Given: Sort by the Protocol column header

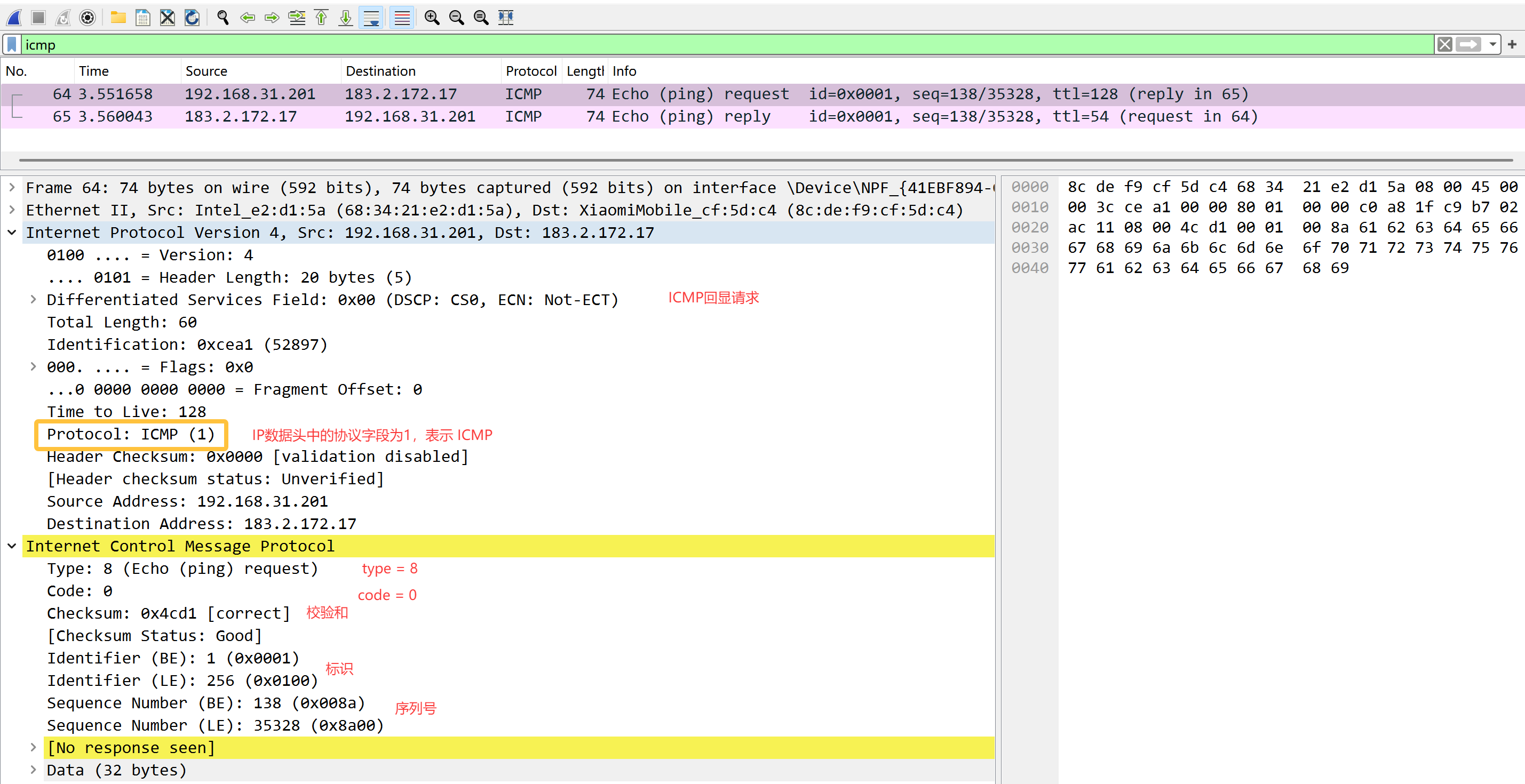Looking at the screenshot, I should click(x=530, y=71).
